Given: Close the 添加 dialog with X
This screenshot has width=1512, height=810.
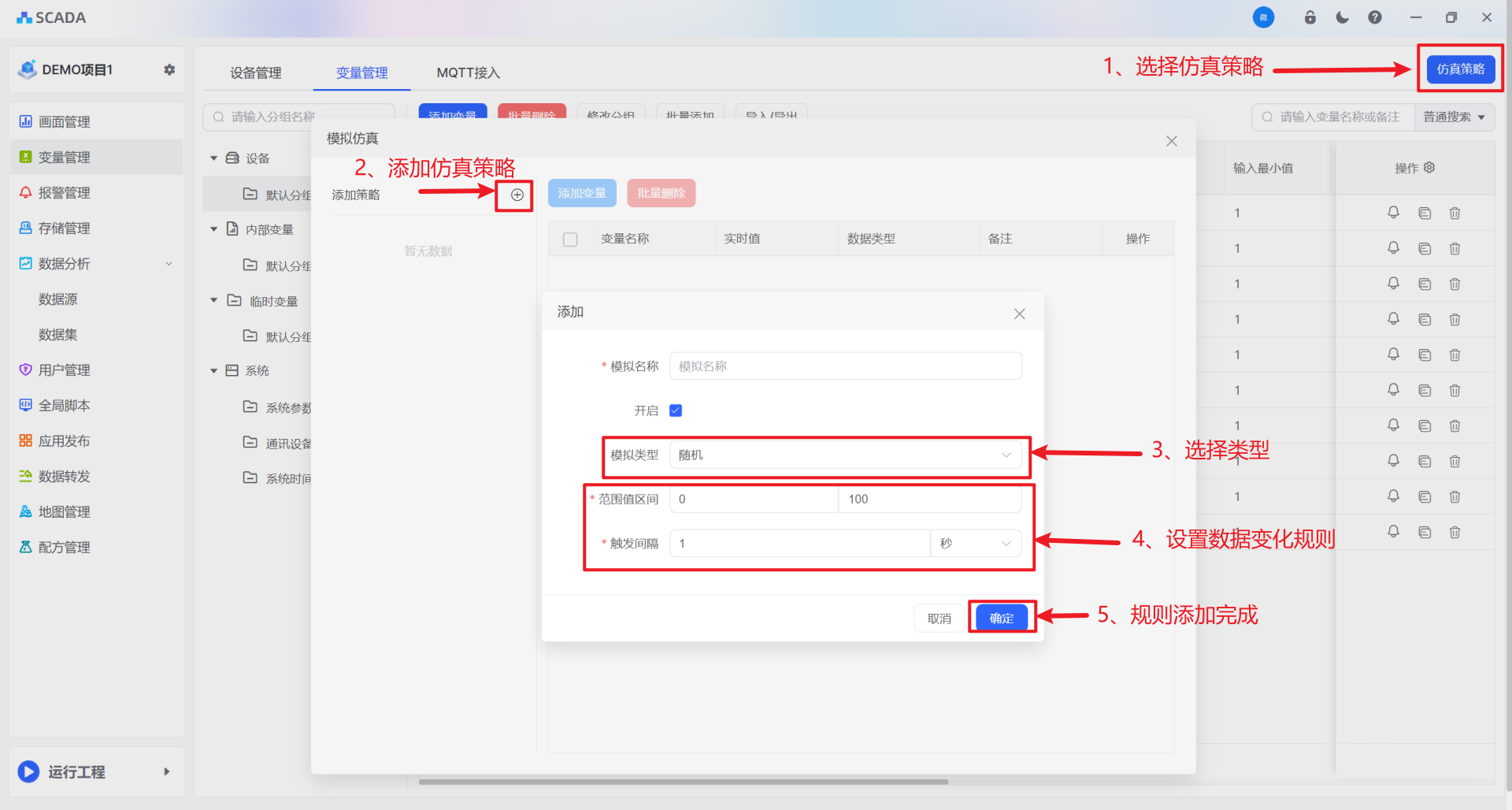Looking at the screenshot, I should (1019, 314).
